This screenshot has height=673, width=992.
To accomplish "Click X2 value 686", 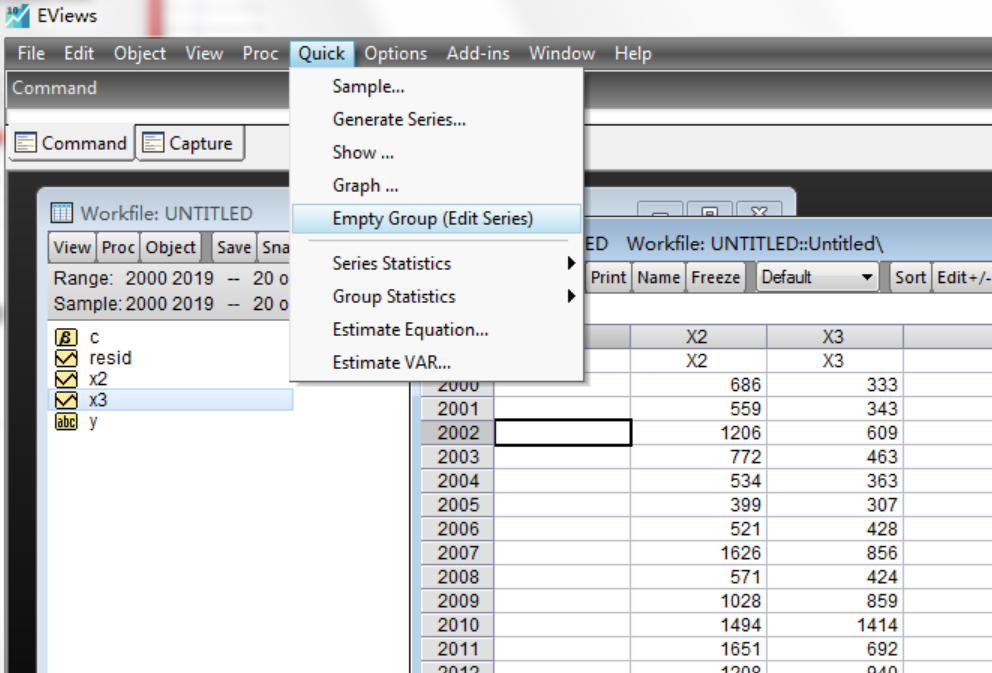I will click(698, 385).
